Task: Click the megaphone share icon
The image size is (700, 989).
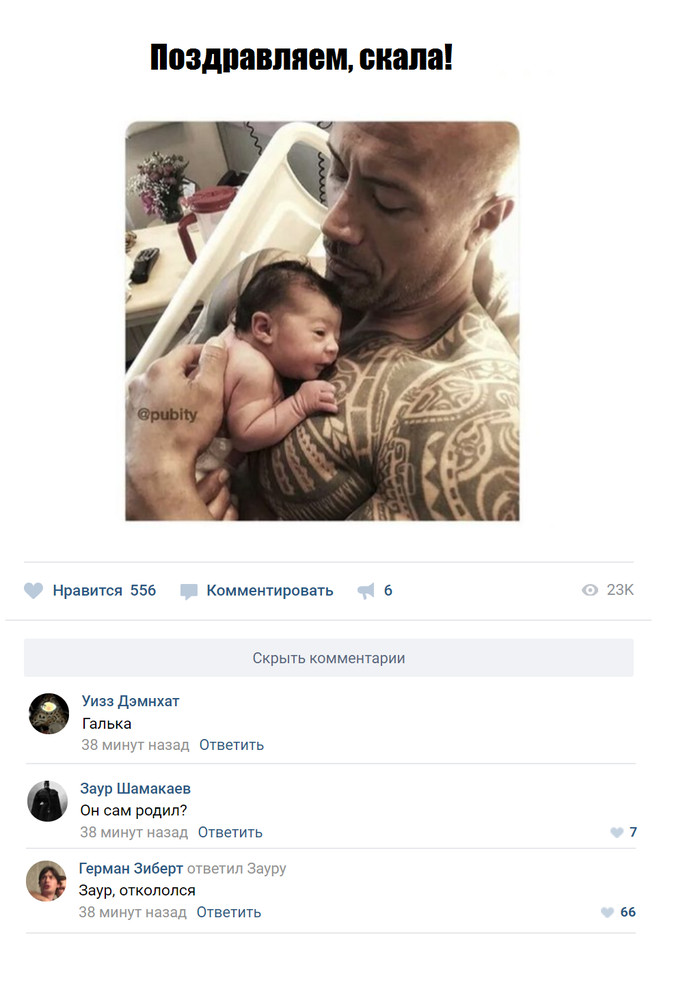Action: [366, 590]
